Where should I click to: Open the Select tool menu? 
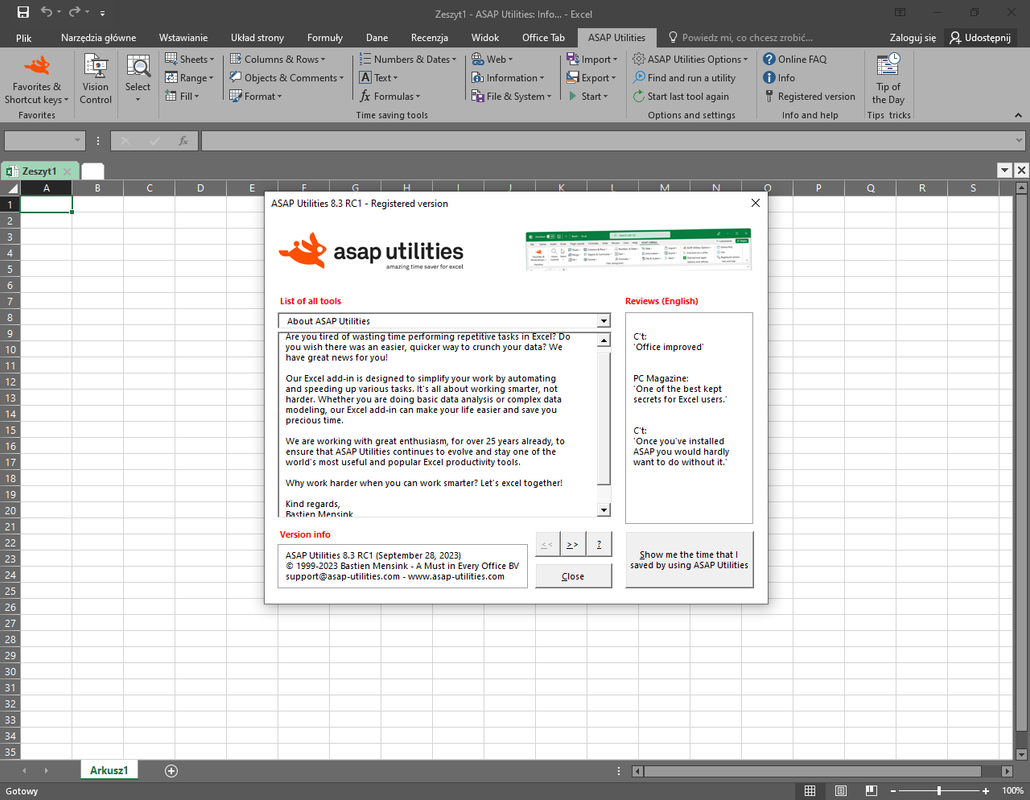coord(138,80)
